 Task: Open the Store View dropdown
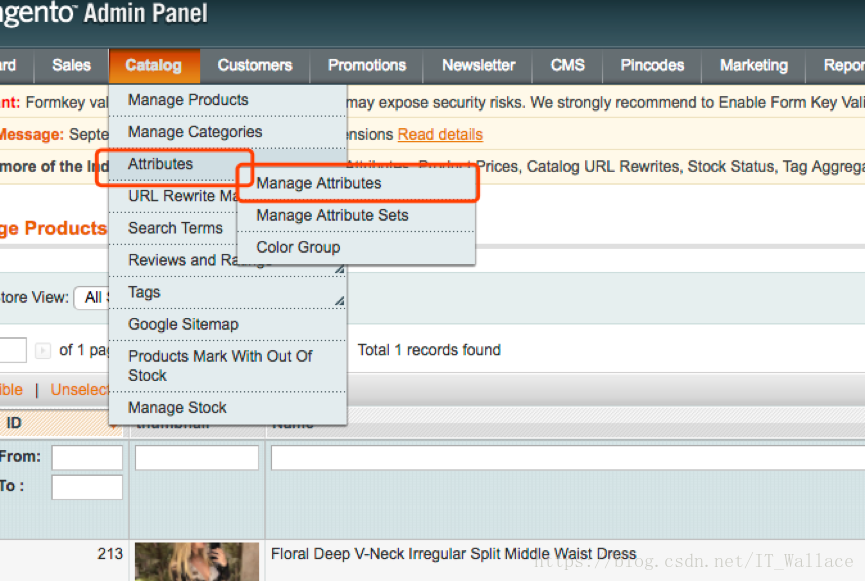point(92,298)
